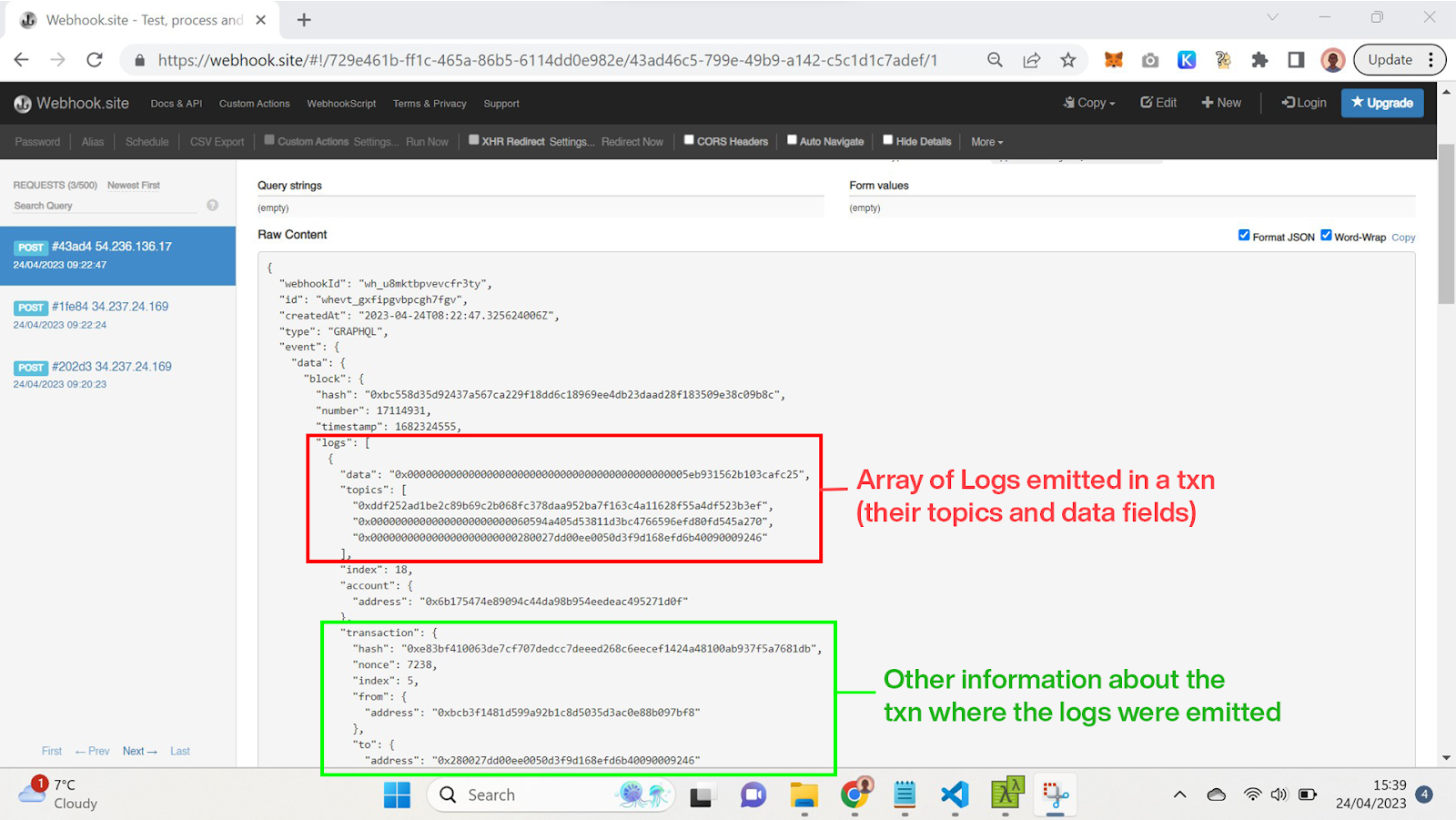The height and width of the screenshot is (820, 1456).
Task: Expand the More dropdown menu
Action: (986, 142)
